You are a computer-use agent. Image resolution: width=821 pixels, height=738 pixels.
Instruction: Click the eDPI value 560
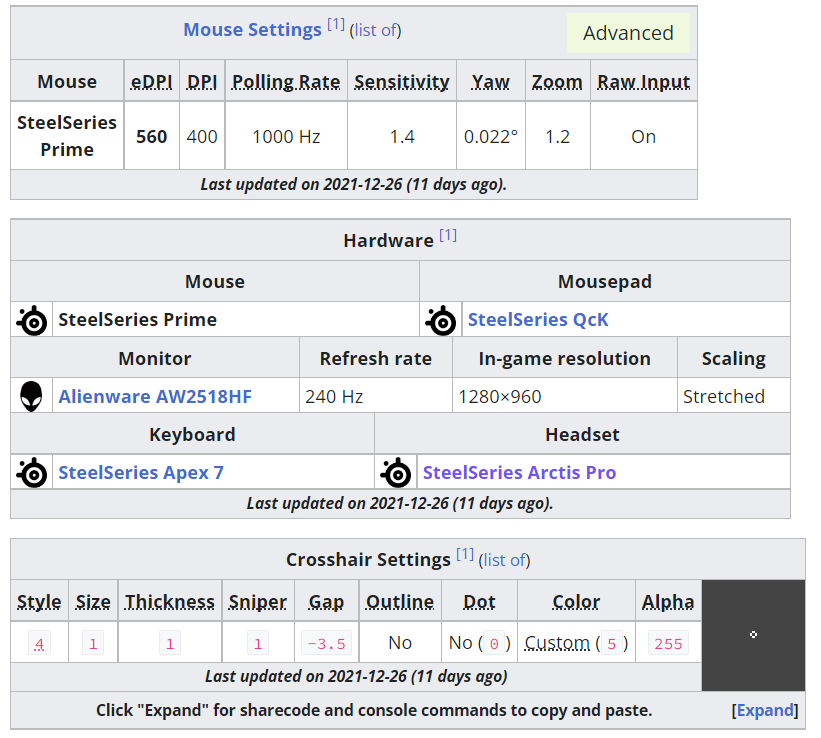(152, 136)
